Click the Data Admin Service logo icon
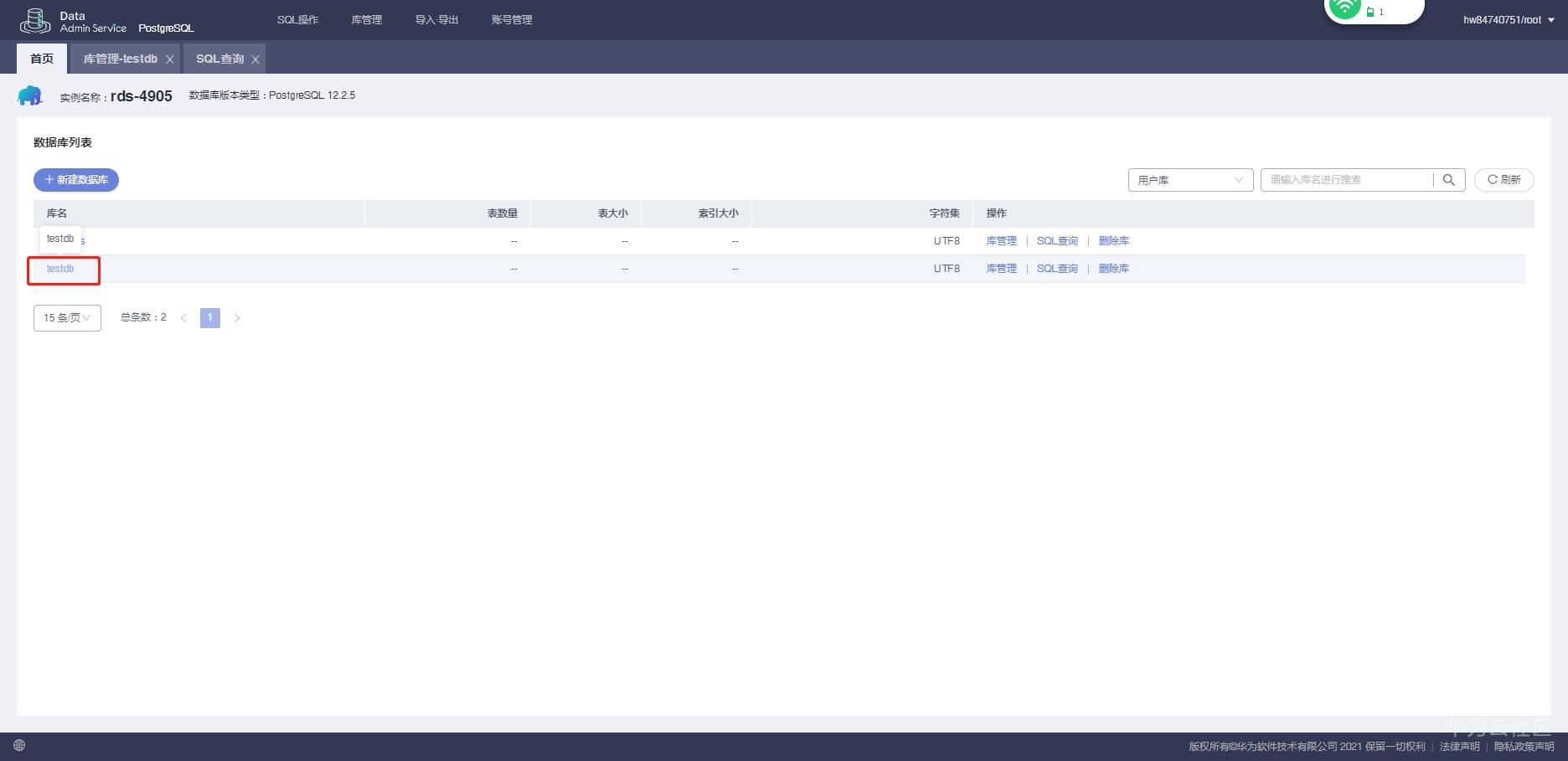Viewport: 1568px width, 761px height. click(x=35, y=20)
